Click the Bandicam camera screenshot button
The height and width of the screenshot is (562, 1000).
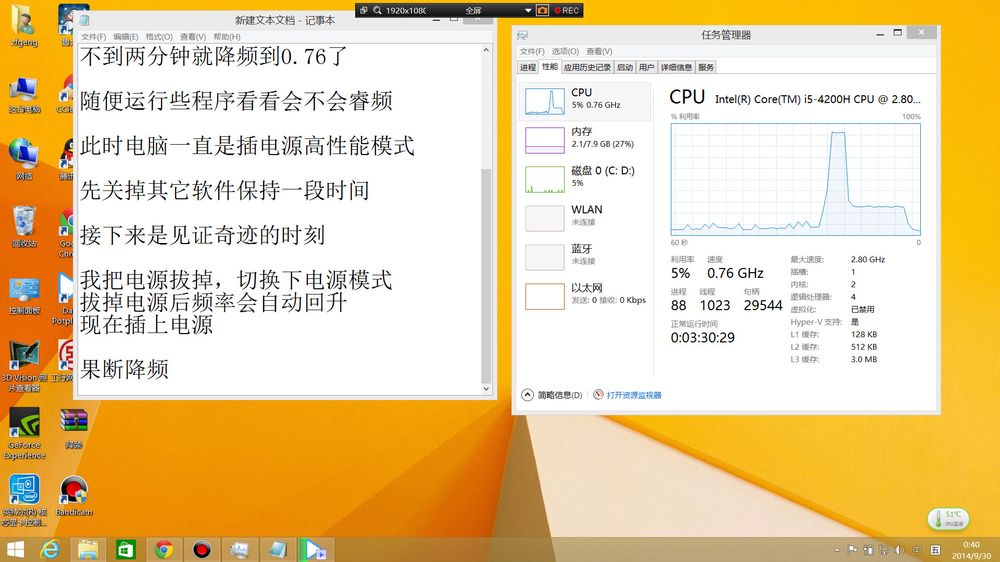542,10
